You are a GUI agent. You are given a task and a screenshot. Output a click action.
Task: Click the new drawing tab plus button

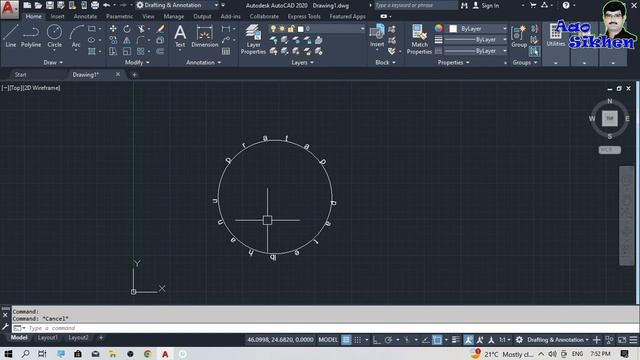[x=134, y=75]
